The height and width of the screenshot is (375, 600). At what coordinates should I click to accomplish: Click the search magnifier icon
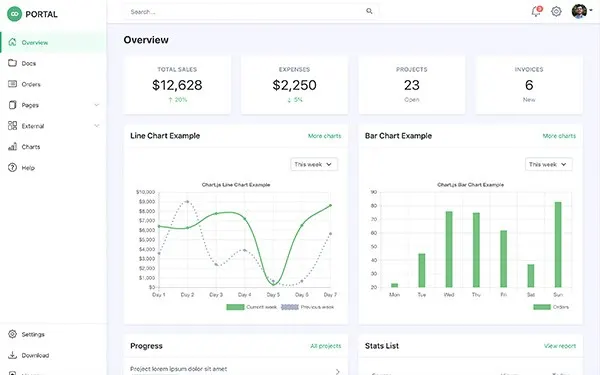click(x=369, y=11)
